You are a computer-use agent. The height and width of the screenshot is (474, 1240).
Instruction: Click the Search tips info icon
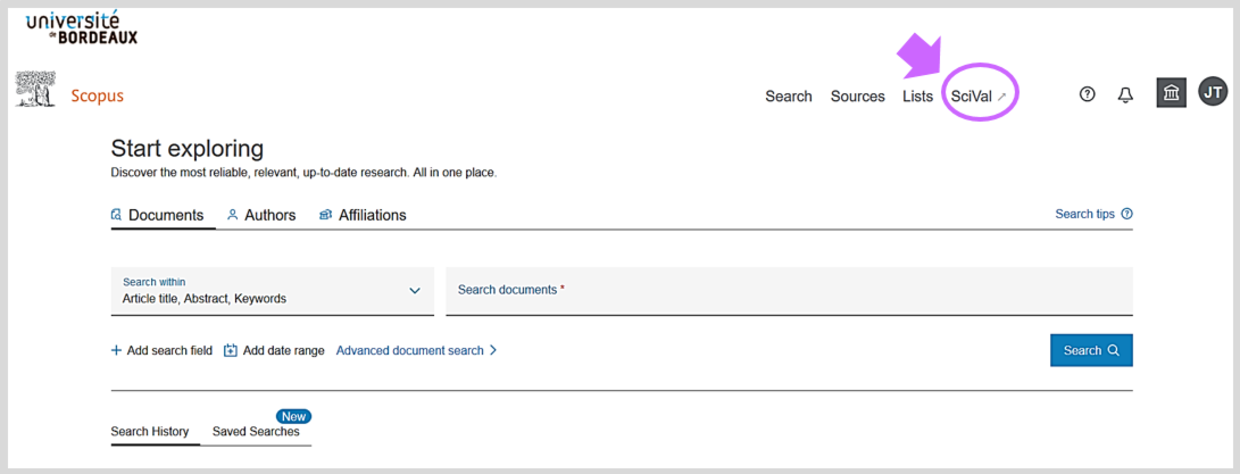1127,214
